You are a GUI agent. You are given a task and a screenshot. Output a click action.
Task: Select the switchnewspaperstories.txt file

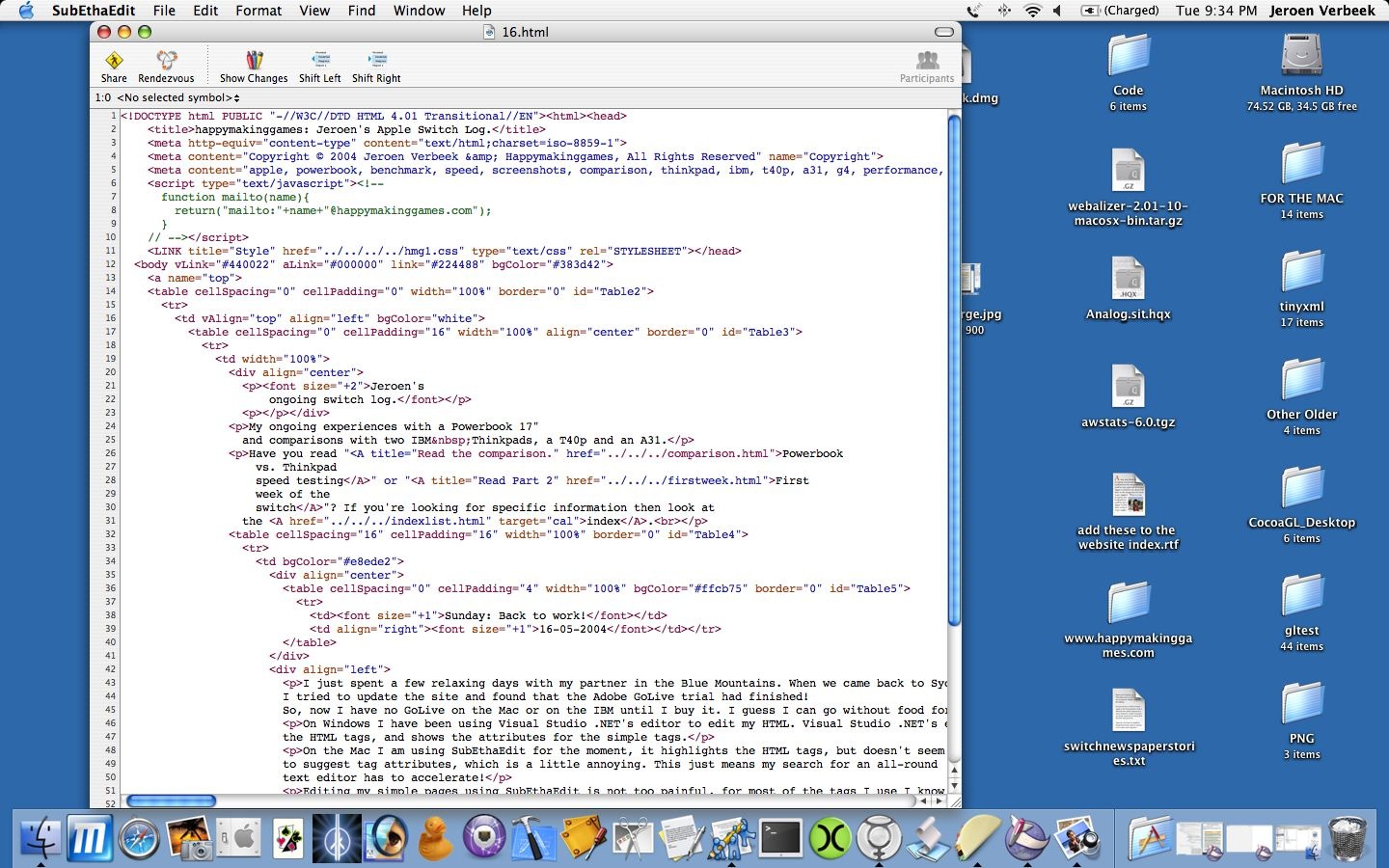click(x=1128, y=712)
